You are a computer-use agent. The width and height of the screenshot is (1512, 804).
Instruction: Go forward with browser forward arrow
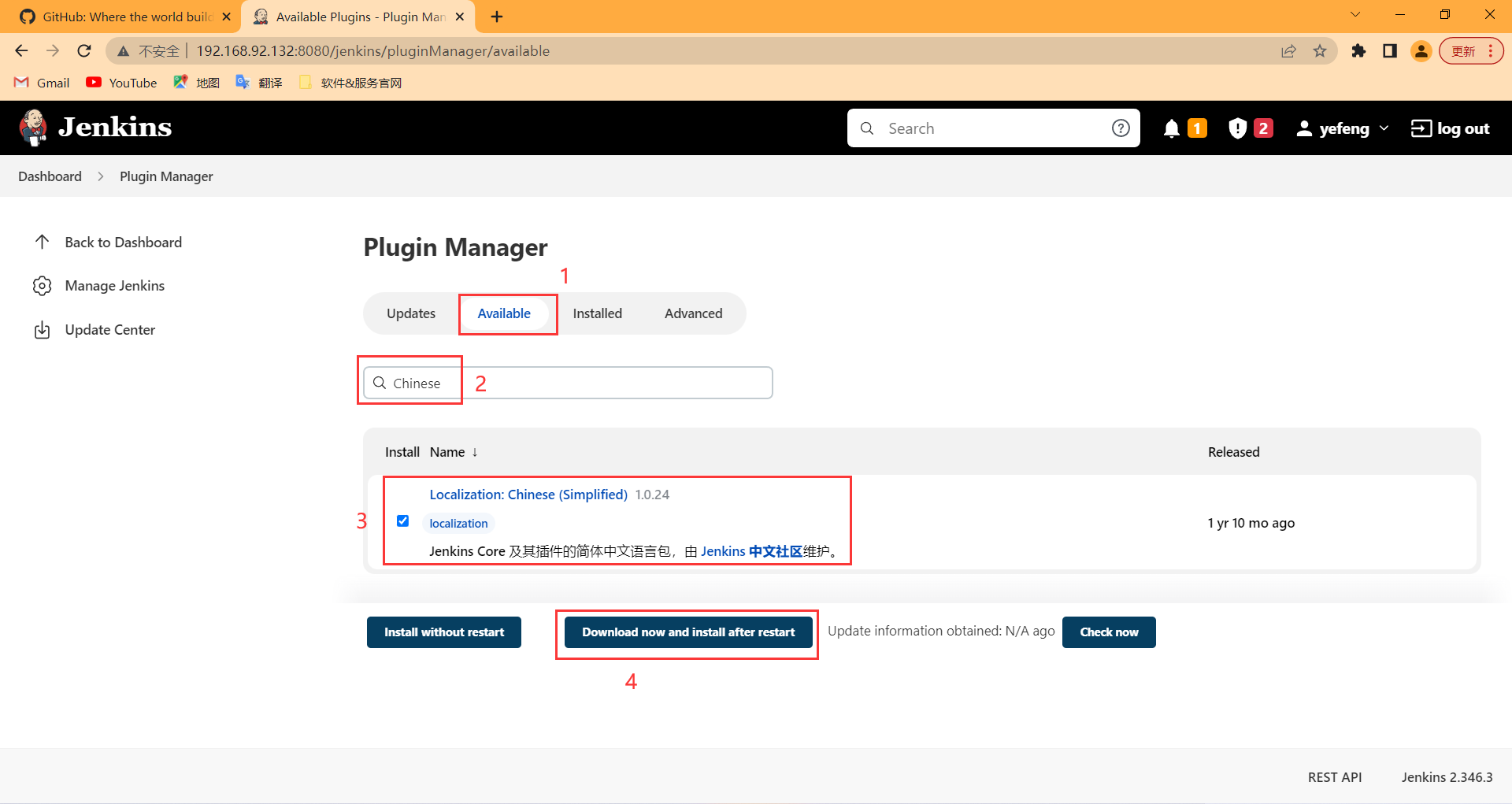click(53, 51)
